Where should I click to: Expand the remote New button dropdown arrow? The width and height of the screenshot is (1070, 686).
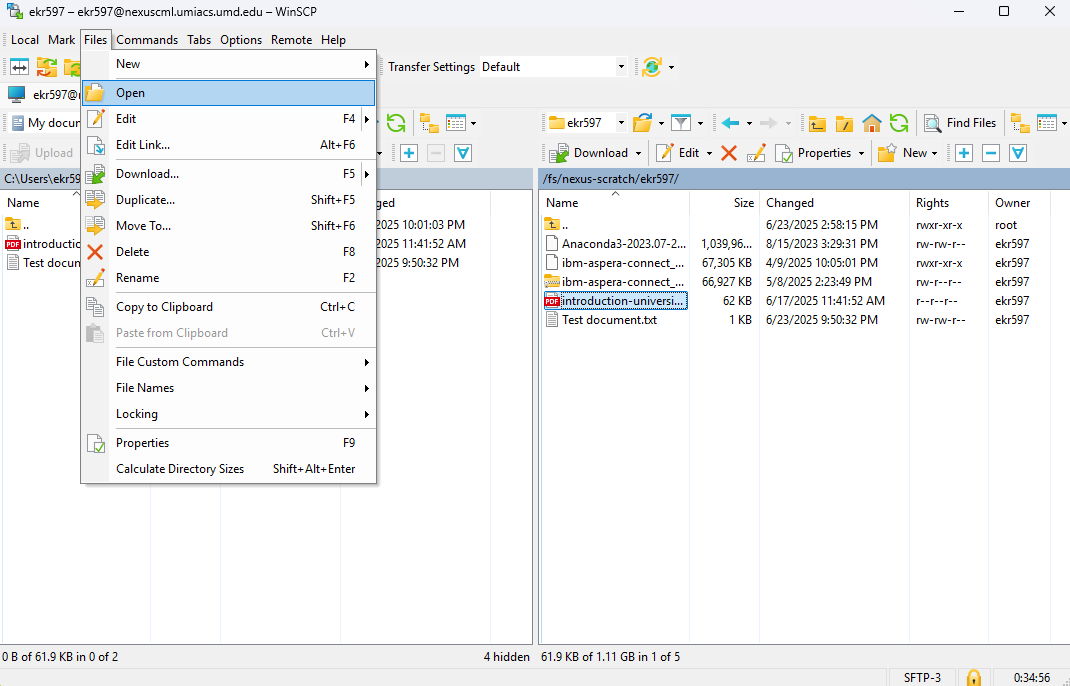coord(934,153)
